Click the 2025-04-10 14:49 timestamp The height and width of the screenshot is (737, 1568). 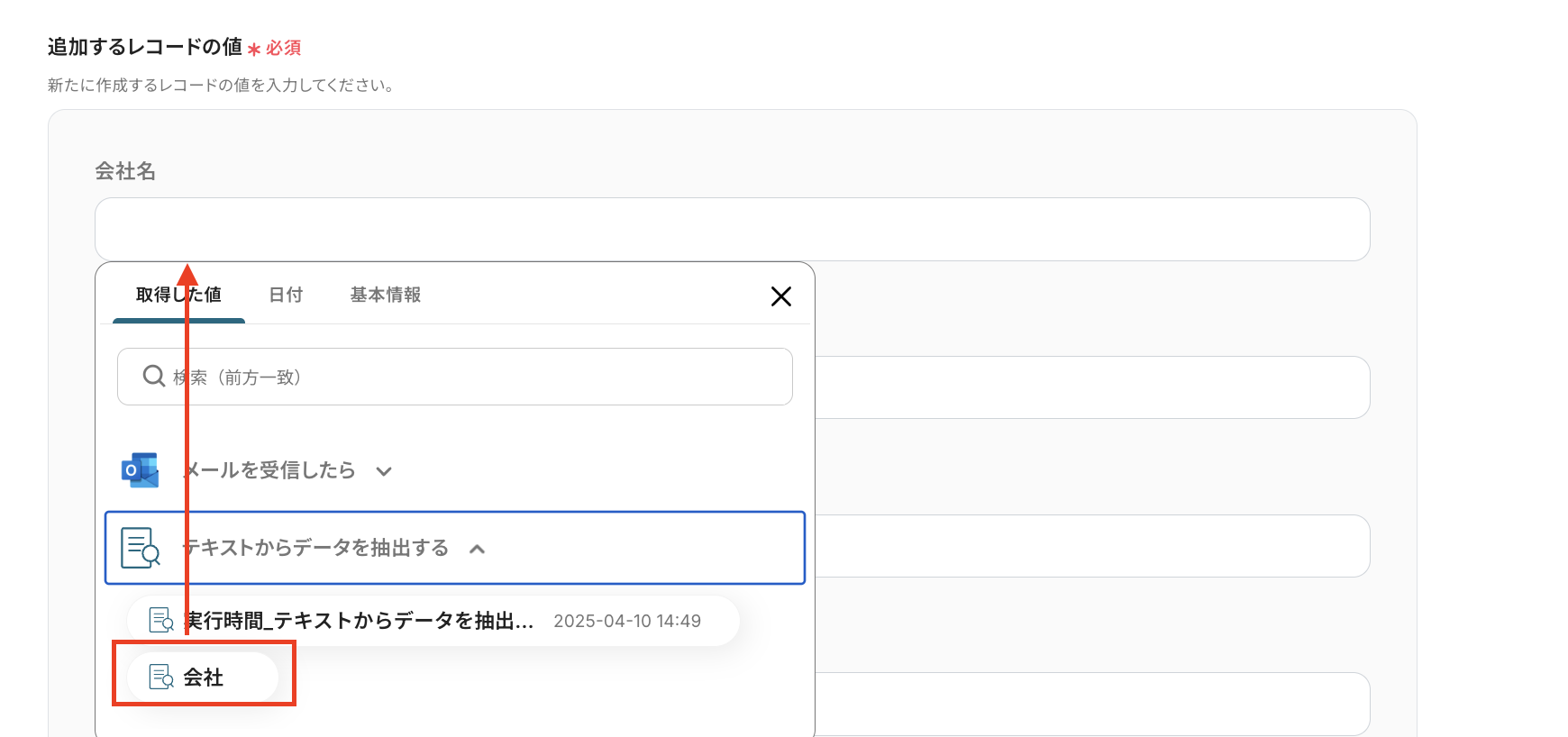(627, 621)
